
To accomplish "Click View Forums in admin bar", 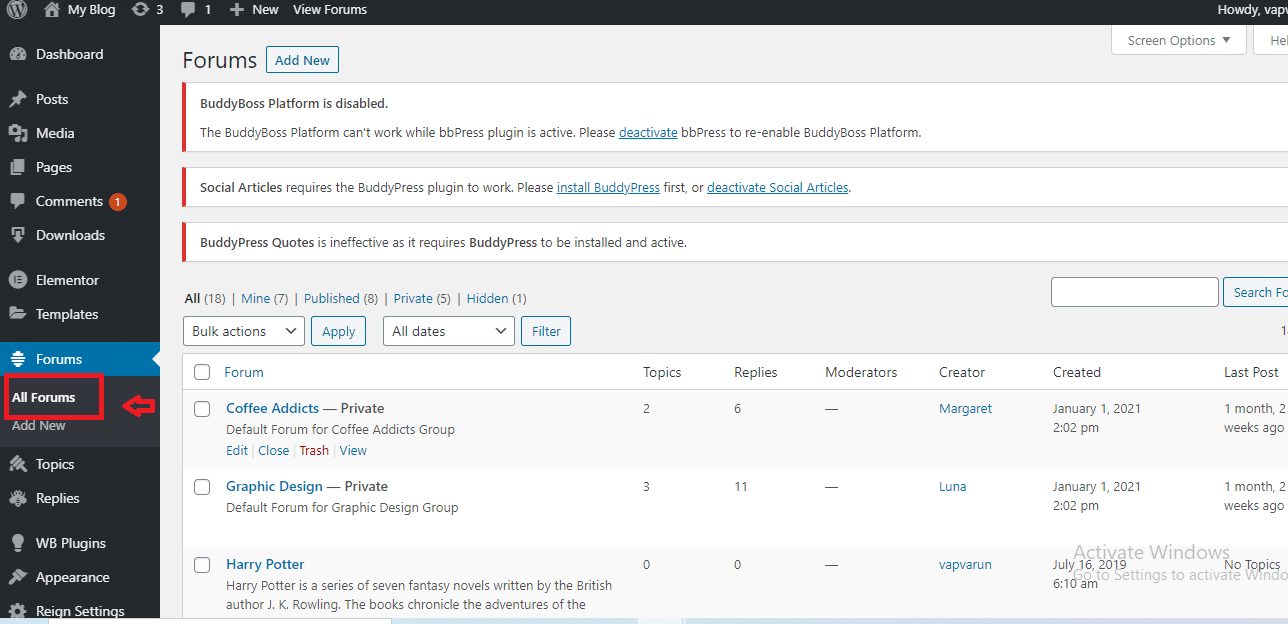I will 330,9.
